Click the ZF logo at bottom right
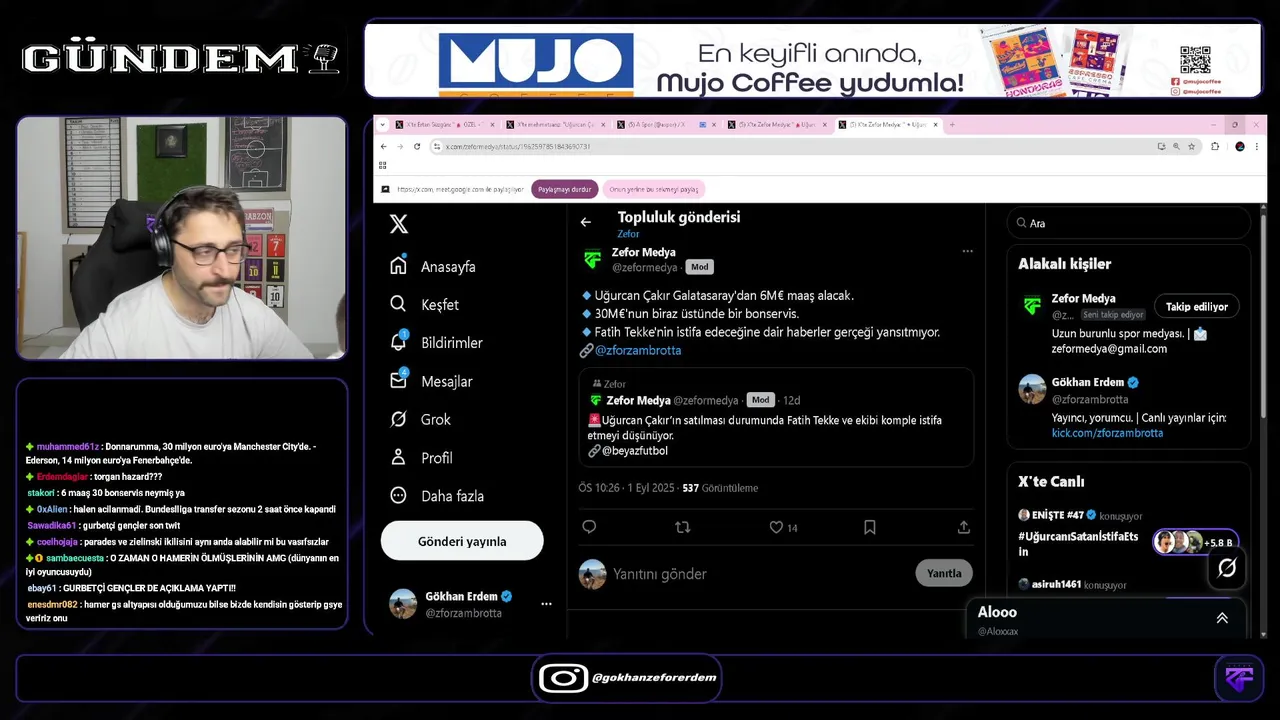Image resolution: width=1280 pixels, height=720 pixels. pyautogui.click(x=1239, y=679)
